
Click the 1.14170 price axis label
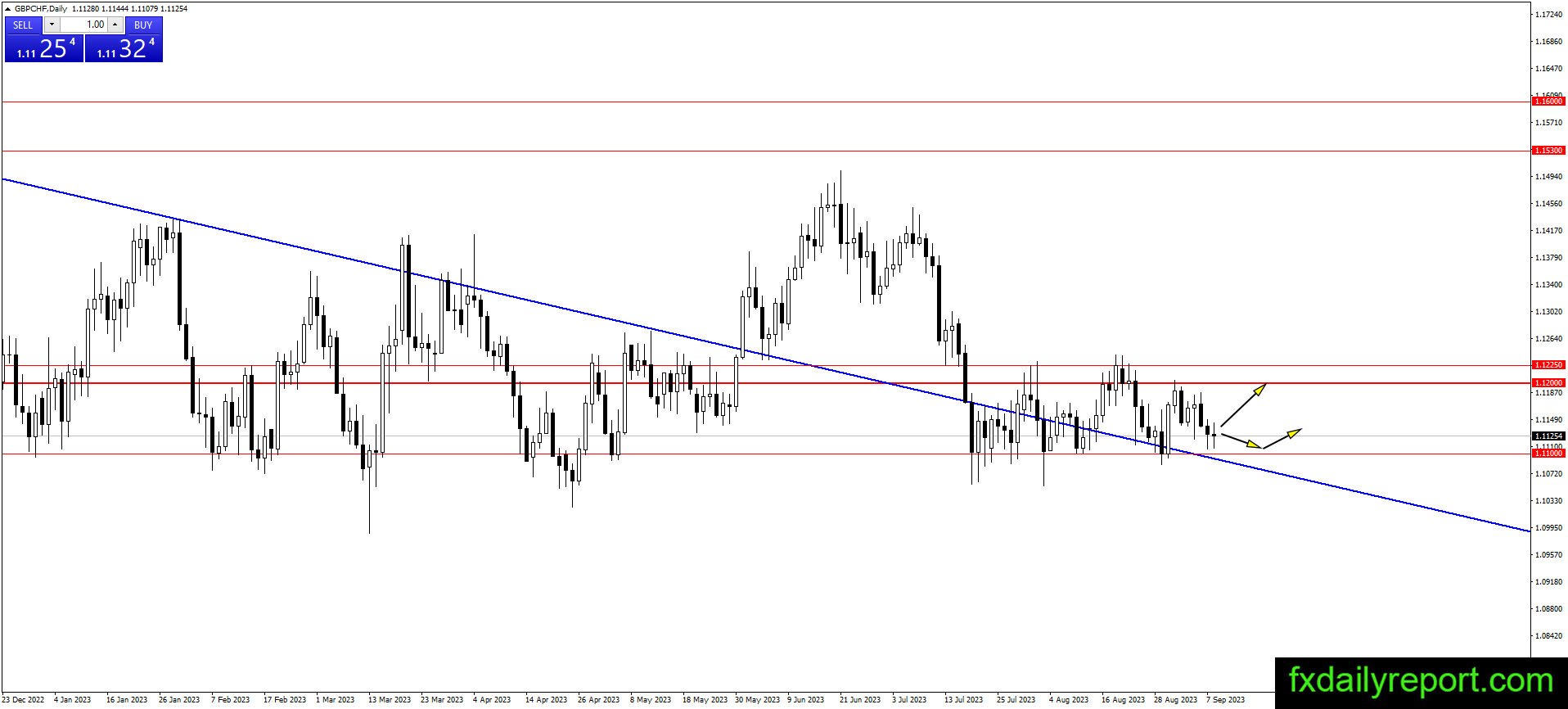[1548, 231]
